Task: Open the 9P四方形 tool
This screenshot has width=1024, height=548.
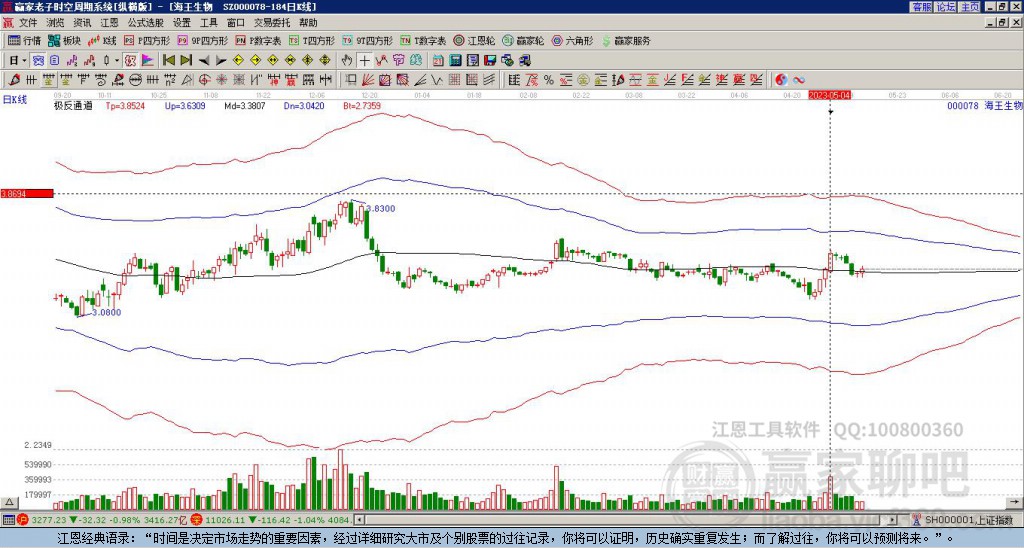Action: coord(202,40)
